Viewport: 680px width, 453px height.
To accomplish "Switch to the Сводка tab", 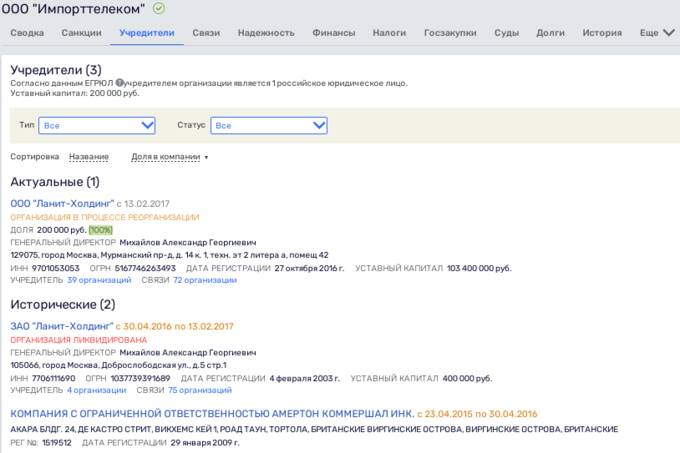I will coord(27,33).
